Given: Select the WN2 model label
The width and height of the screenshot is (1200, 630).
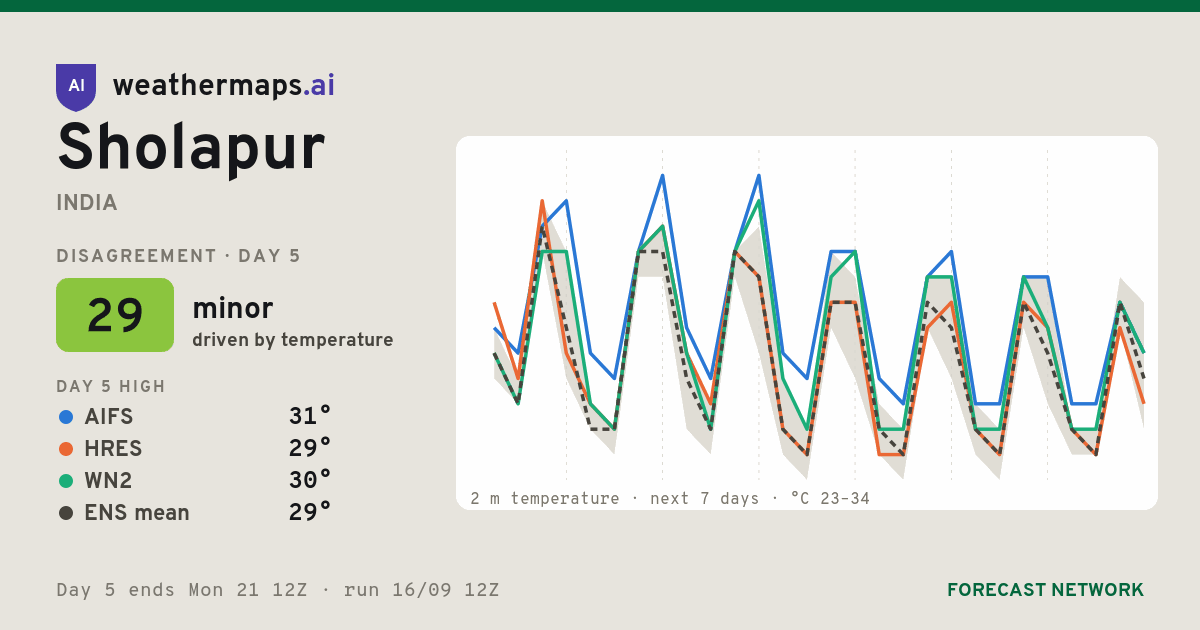Looking at the screenshot, I should (x=108, y=481).
